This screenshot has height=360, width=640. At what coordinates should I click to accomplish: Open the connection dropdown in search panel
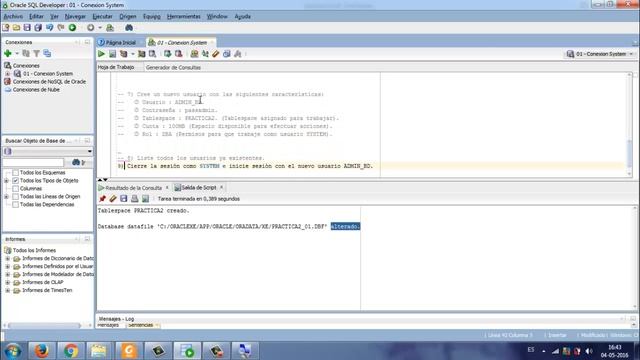point(48,151)
